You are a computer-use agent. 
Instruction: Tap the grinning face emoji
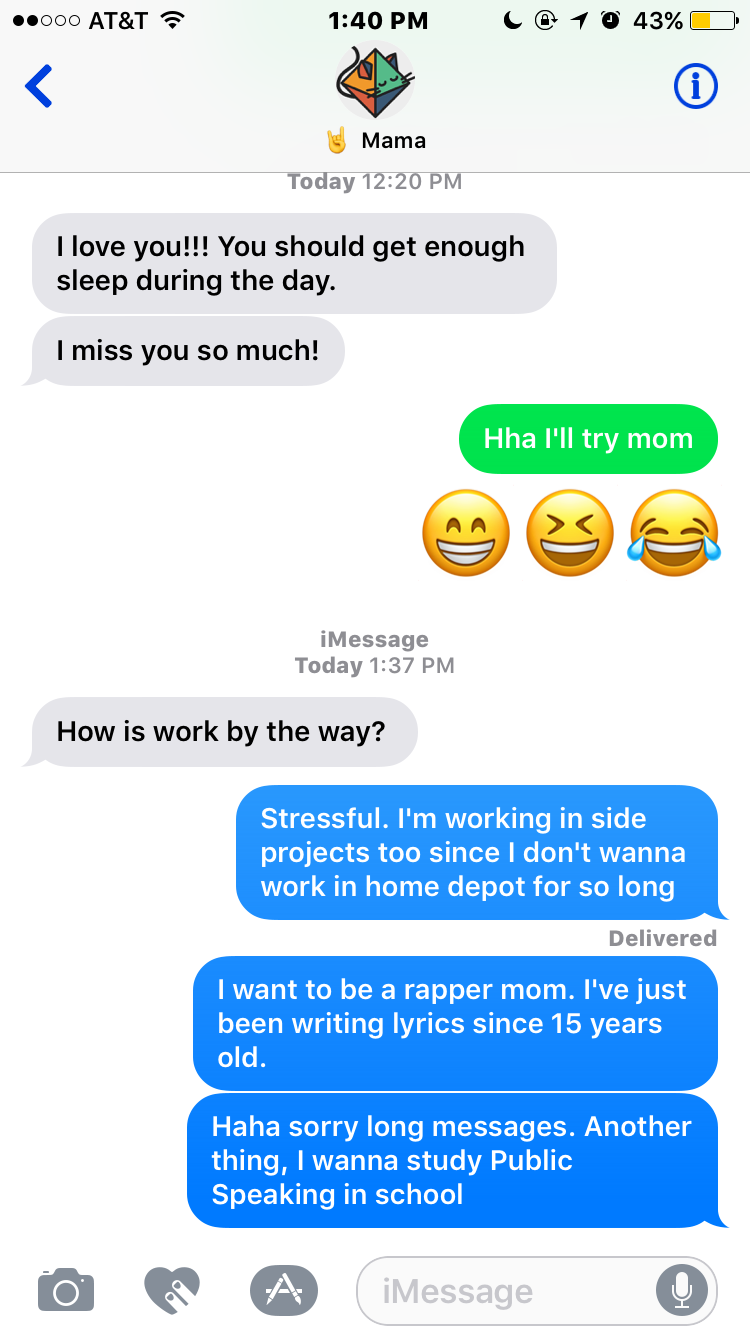tap(466, 534)
